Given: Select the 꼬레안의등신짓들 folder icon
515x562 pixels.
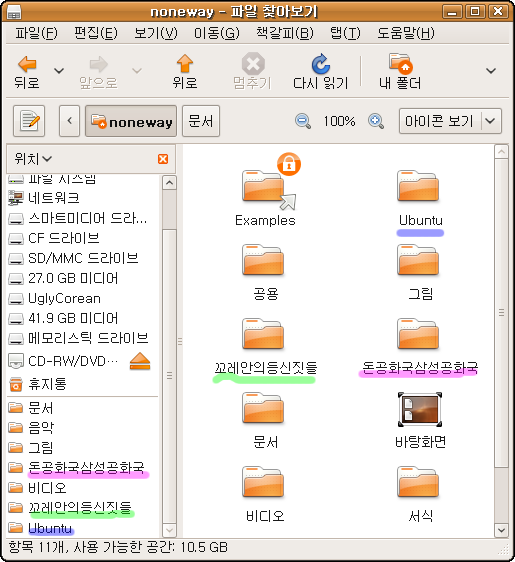Looking at the screenshot, I should [x=263, y=335].
